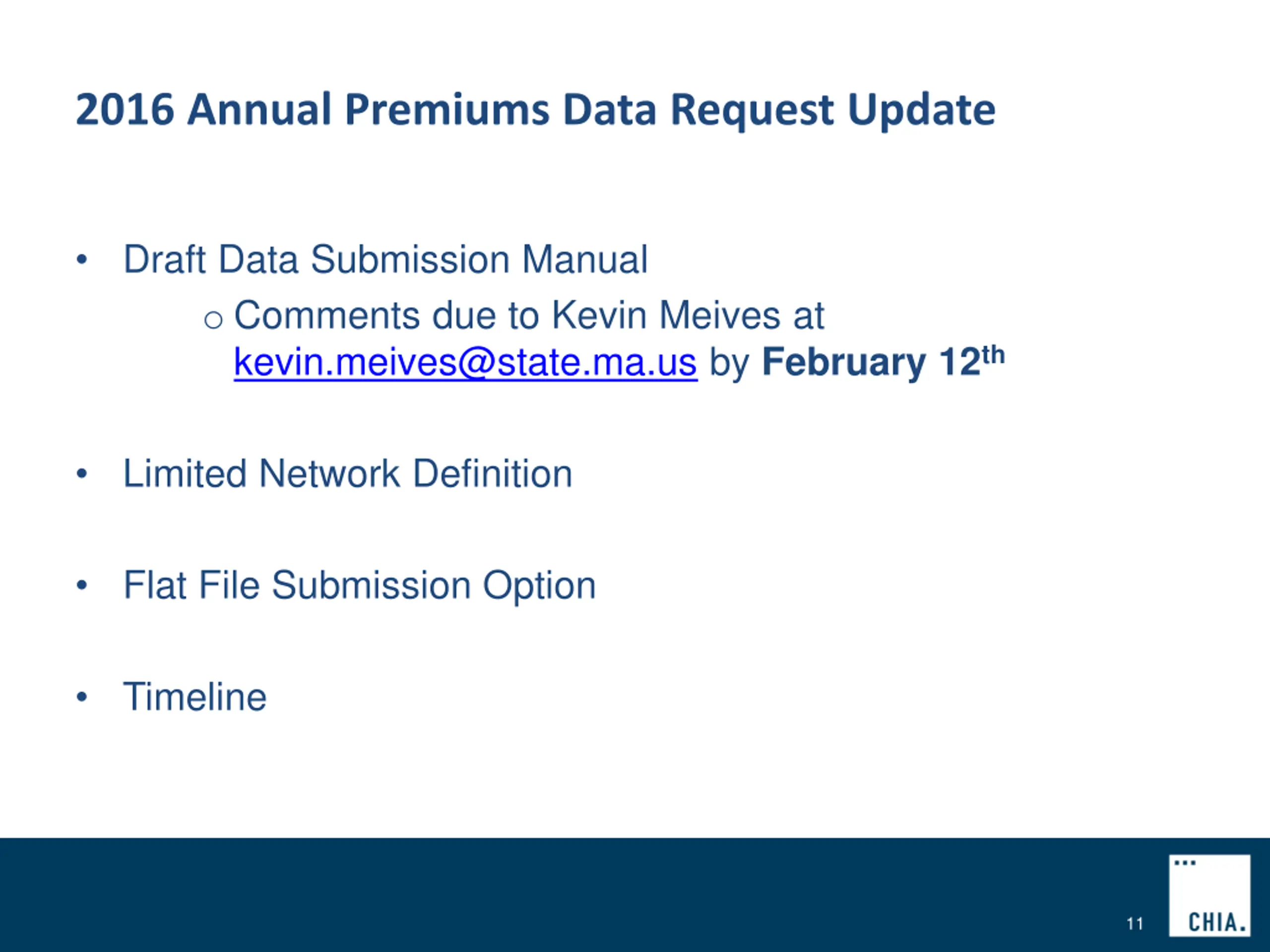Select the bullet dot before Limited Network Definition
This screenshot has width=1270, height=952.
point(81,474)
